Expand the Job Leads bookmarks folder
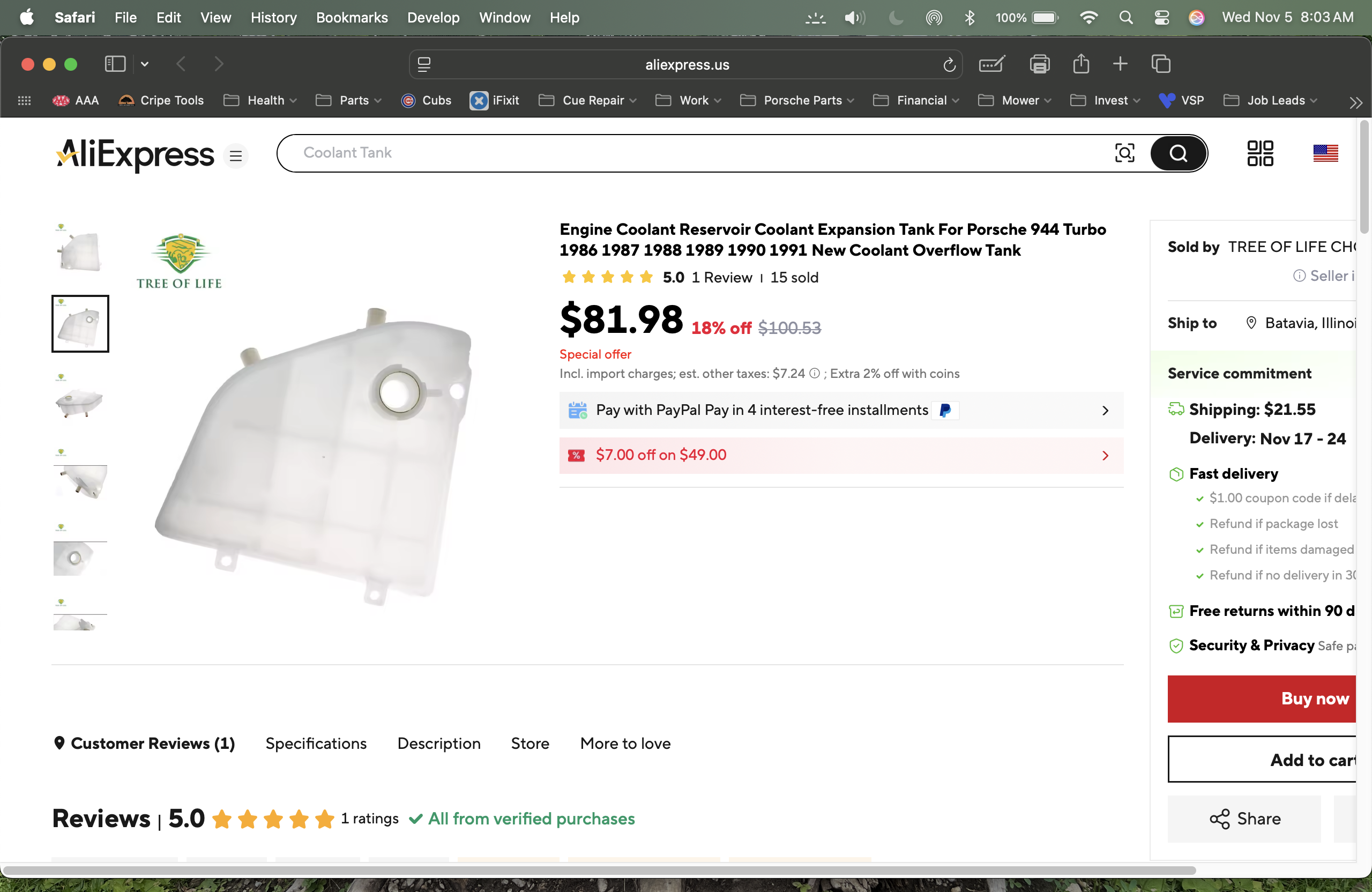 click(x=1271, y=100)
